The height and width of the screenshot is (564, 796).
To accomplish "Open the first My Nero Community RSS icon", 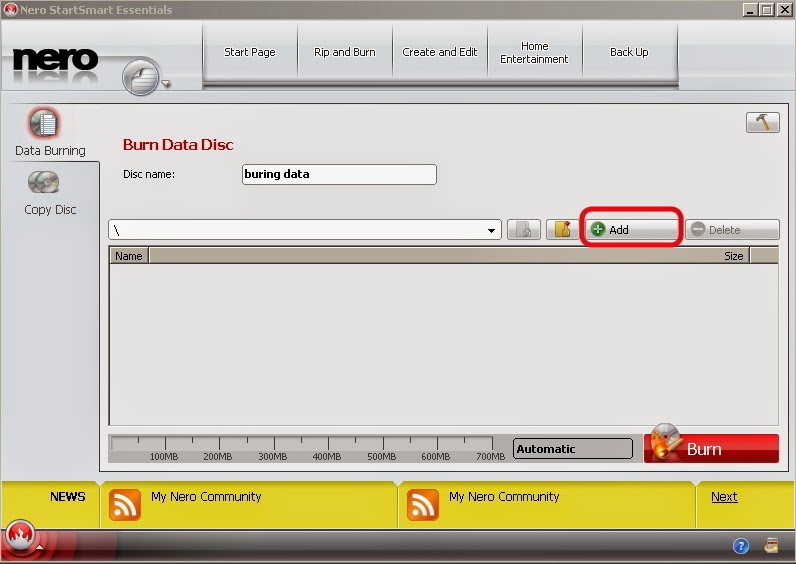I will (125, 505).
